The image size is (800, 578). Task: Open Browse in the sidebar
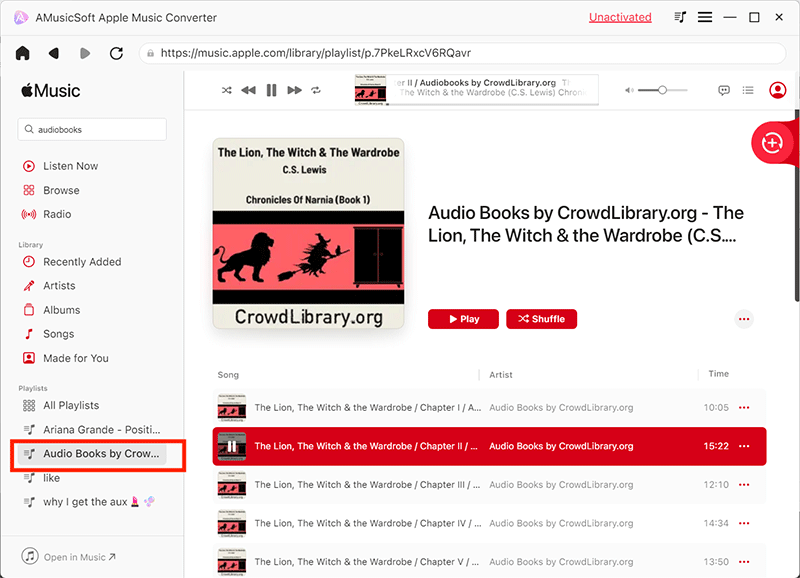point(51,190)
